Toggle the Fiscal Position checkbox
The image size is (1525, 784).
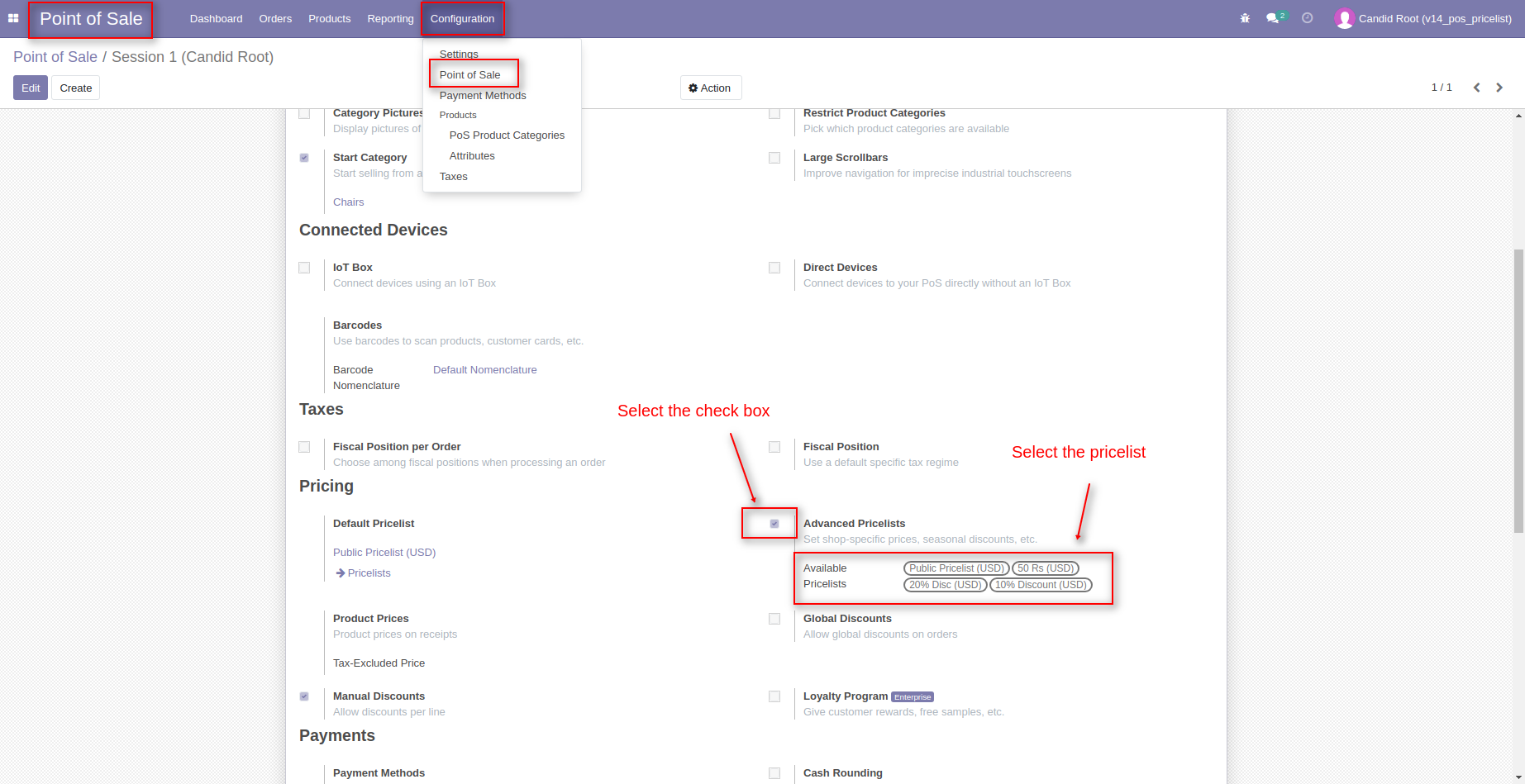click(774, 447)
